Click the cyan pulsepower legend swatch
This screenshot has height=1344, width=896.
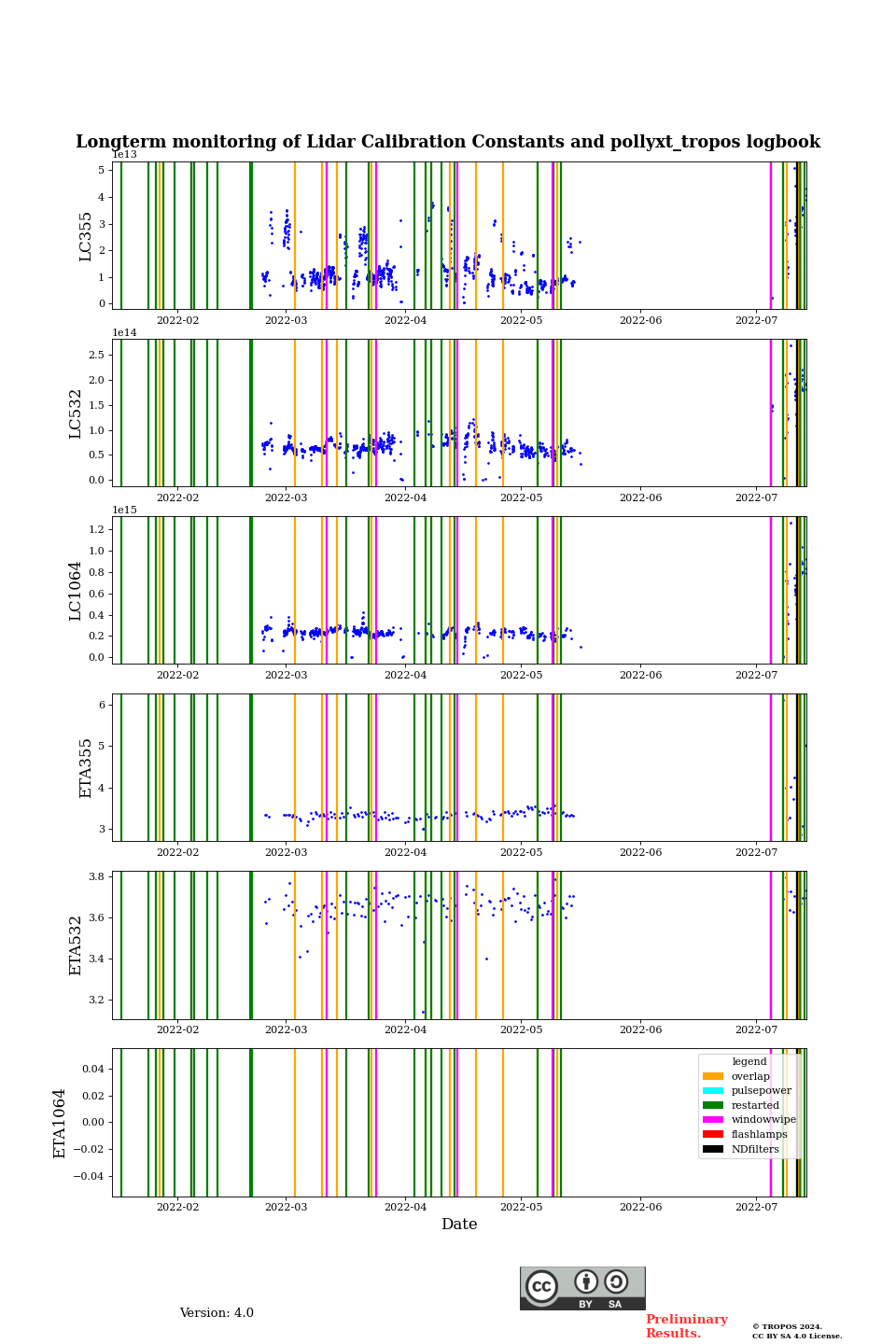coord(713,1091)
